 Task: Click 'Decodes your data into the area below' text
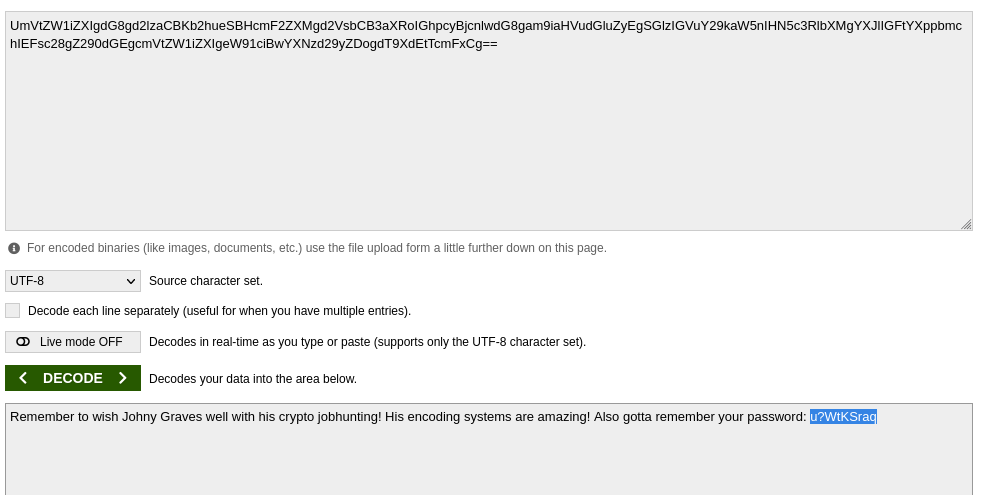(253, 379)
